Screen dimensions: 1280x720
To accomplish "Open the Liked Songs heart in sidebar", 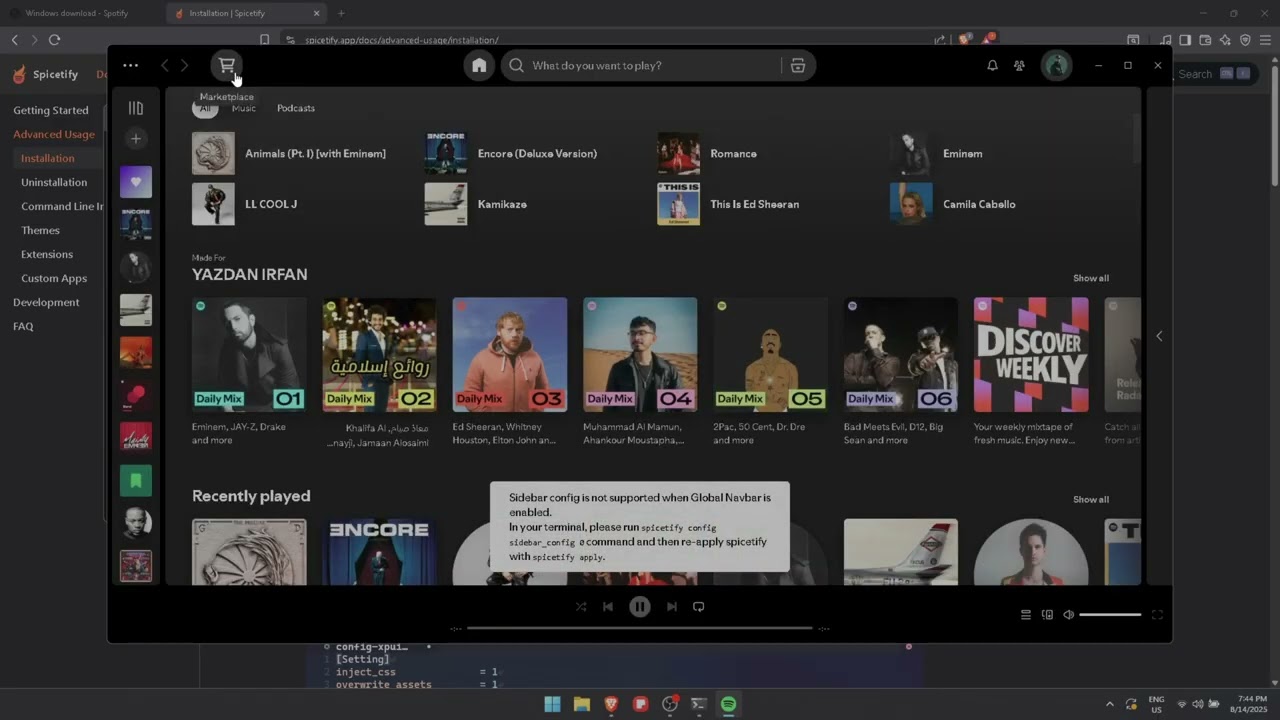I will click(x=136, y=182).
